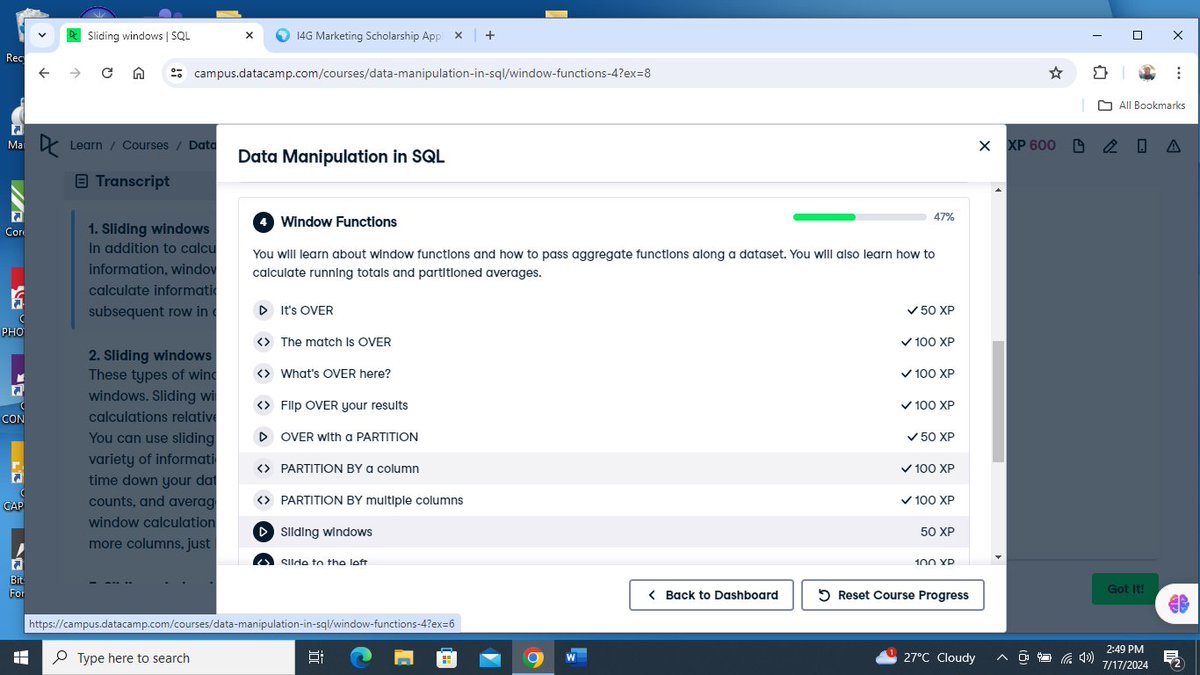
Task: Show hidden system tray icons chevron
Action: [x=1002, y=657]
